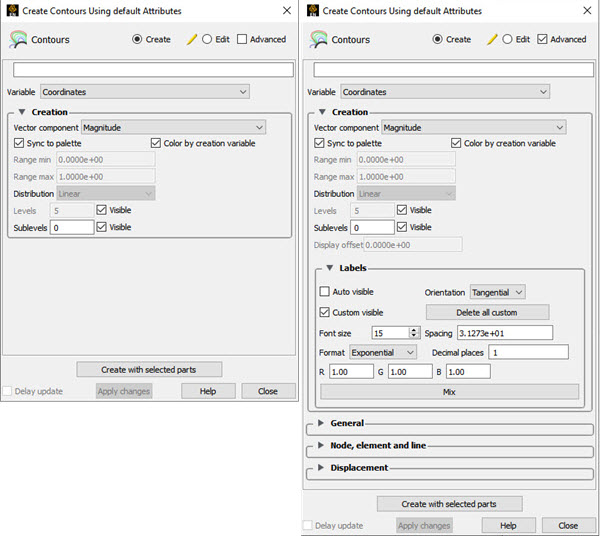Toggle Color by creation variable in left dialog
The image size is (600, 536).
156,143
